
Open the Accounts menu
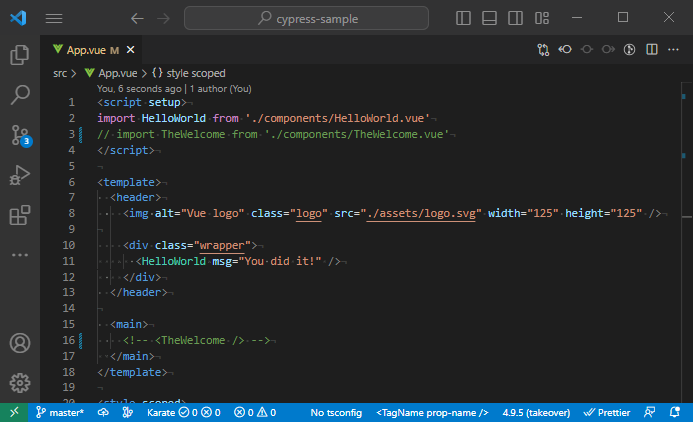click(20, 343)
